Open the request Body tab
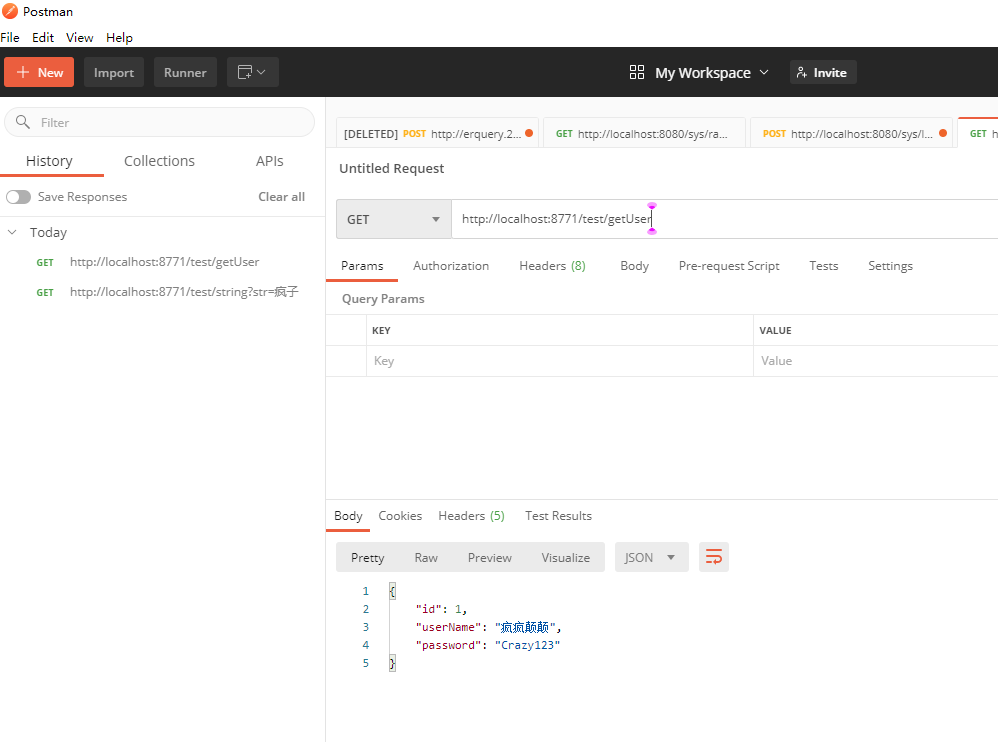 [634, 266]
